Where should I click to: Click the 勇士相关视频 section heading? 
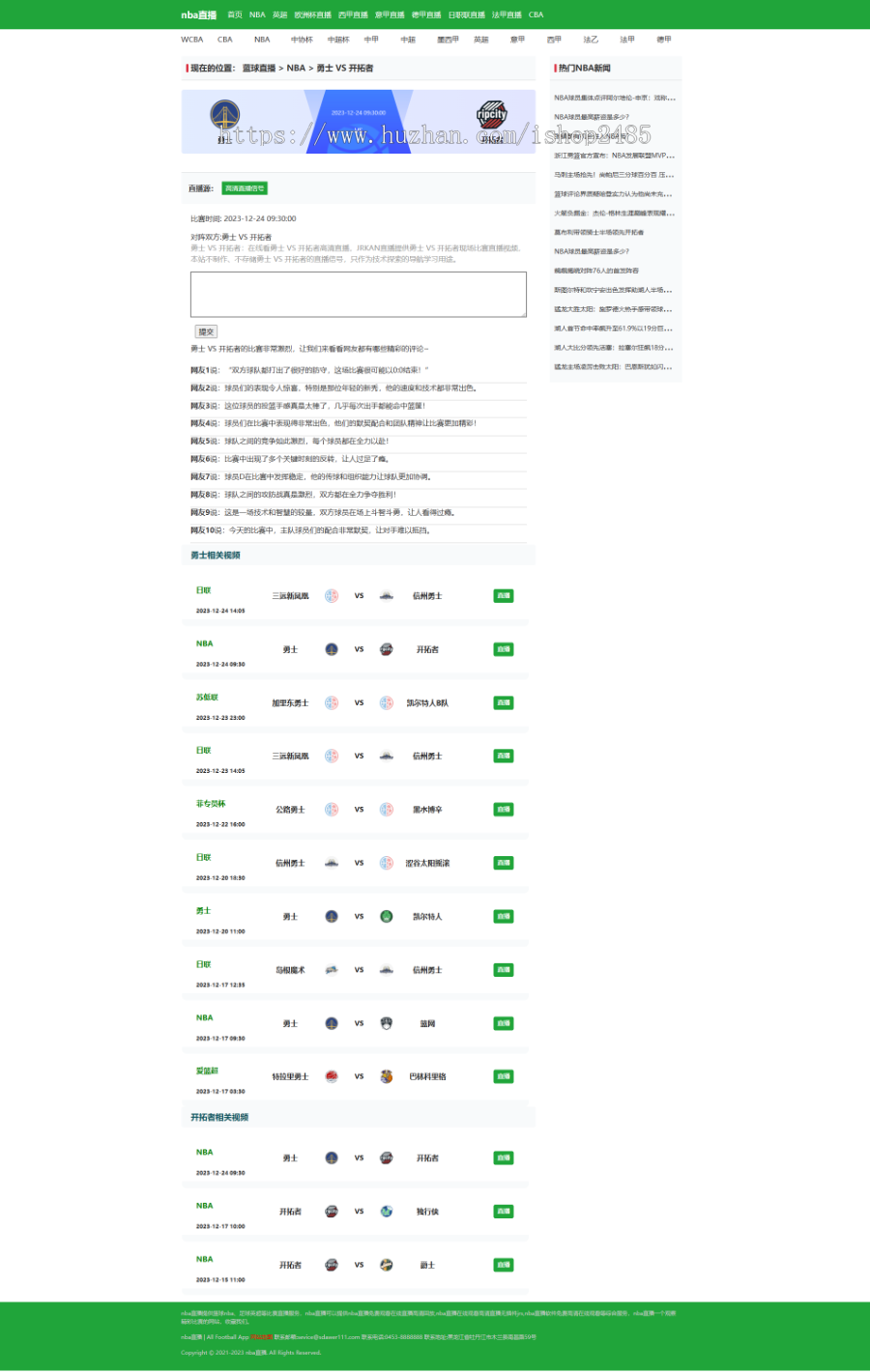pyautogui.click(x=216, y=556)
